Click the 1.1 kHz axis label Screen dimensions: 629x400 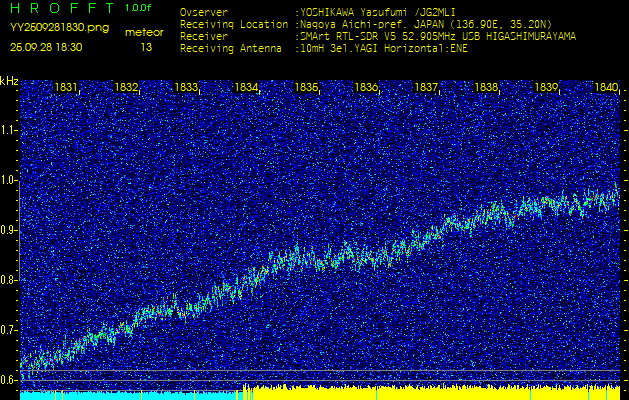tap(9, 130)
